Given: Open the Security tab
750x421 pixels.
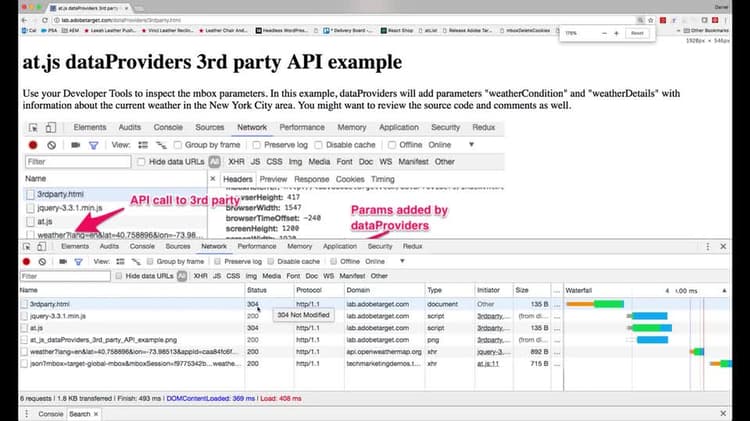Looking at the screenshot, I should [380, 246].
